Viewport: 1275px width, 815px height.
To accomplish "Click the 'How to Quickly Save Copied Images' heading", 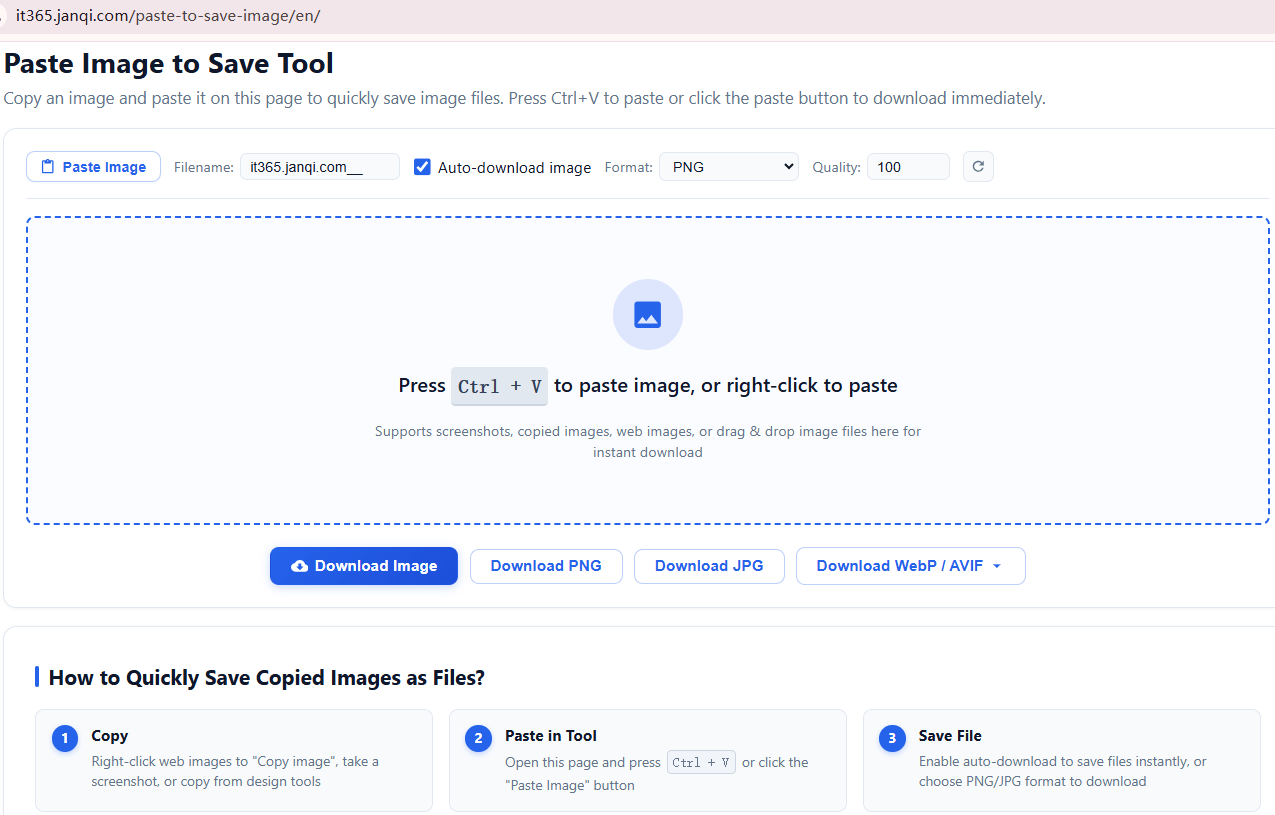I will point(267,677).
